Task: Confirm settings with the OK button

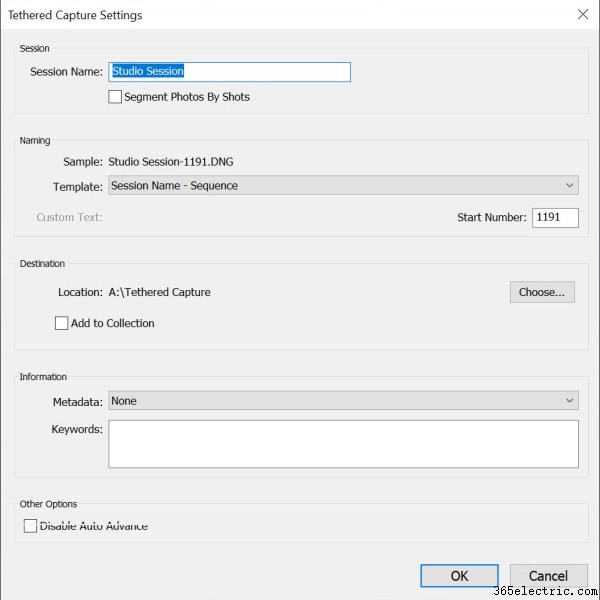Action: click(459, 576)
